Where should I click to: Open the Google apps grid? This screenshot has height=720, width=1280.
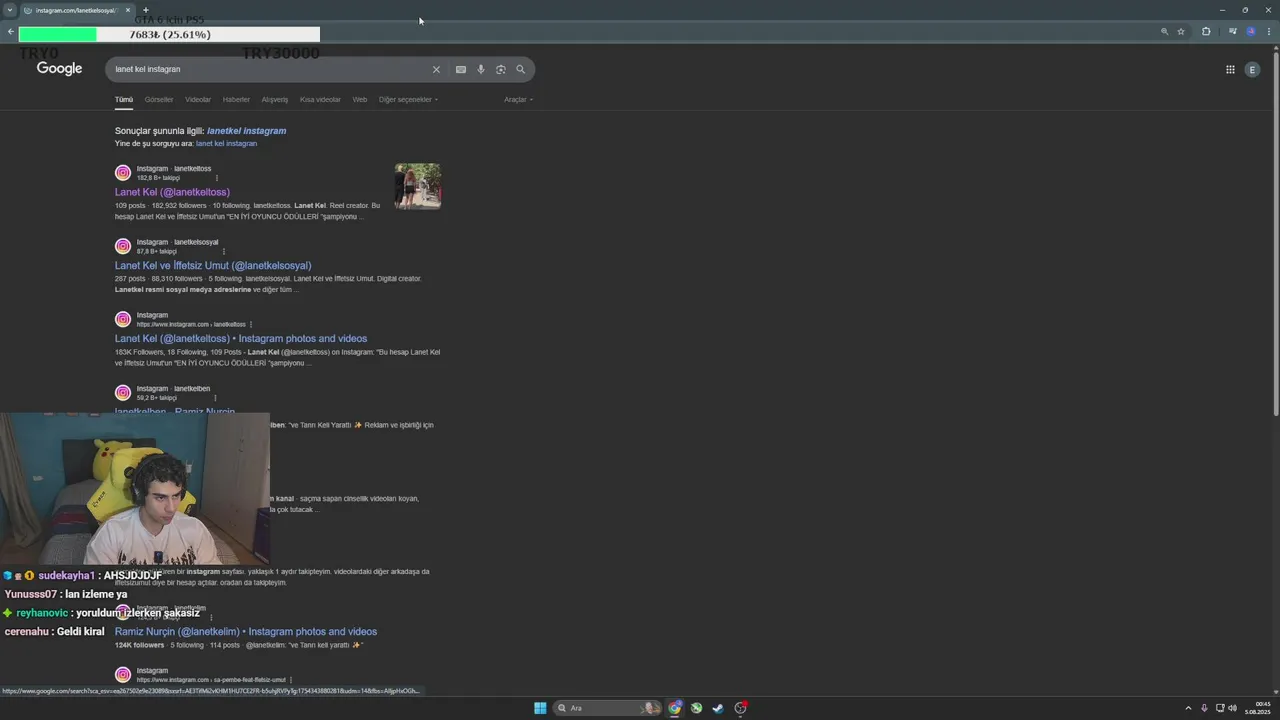pos(1230,70)
